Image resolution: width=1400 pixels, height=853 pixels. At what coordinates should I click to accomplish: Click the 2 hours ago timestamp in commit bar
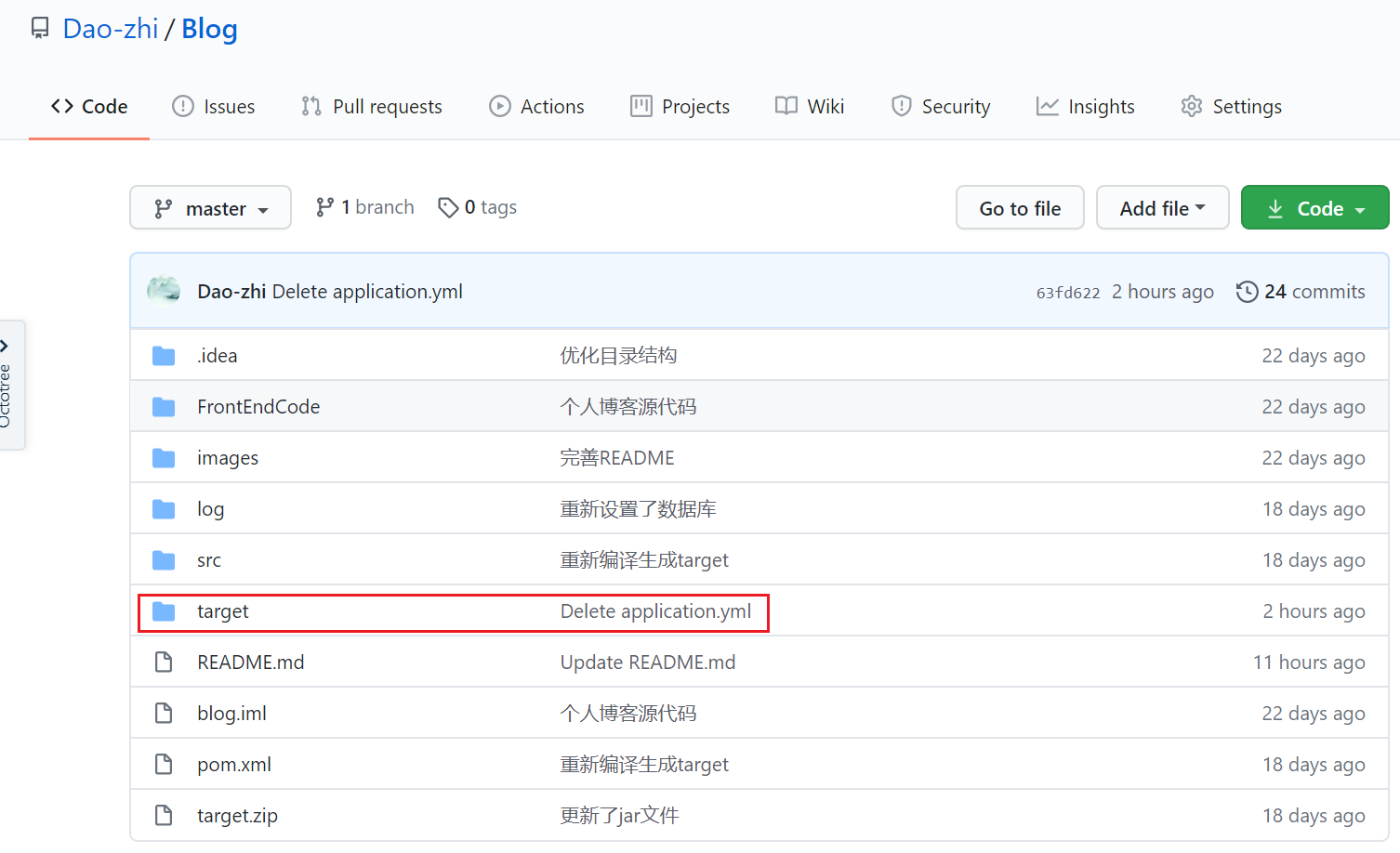click(1163, 292)
